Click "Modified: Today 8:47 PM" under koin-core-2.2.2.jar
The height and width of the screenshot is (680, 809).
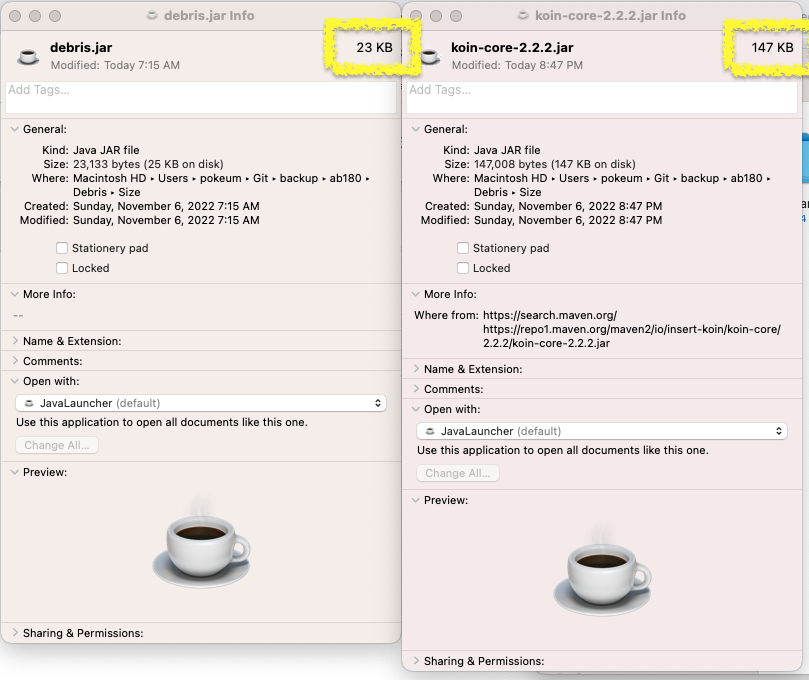pos(517,65)
